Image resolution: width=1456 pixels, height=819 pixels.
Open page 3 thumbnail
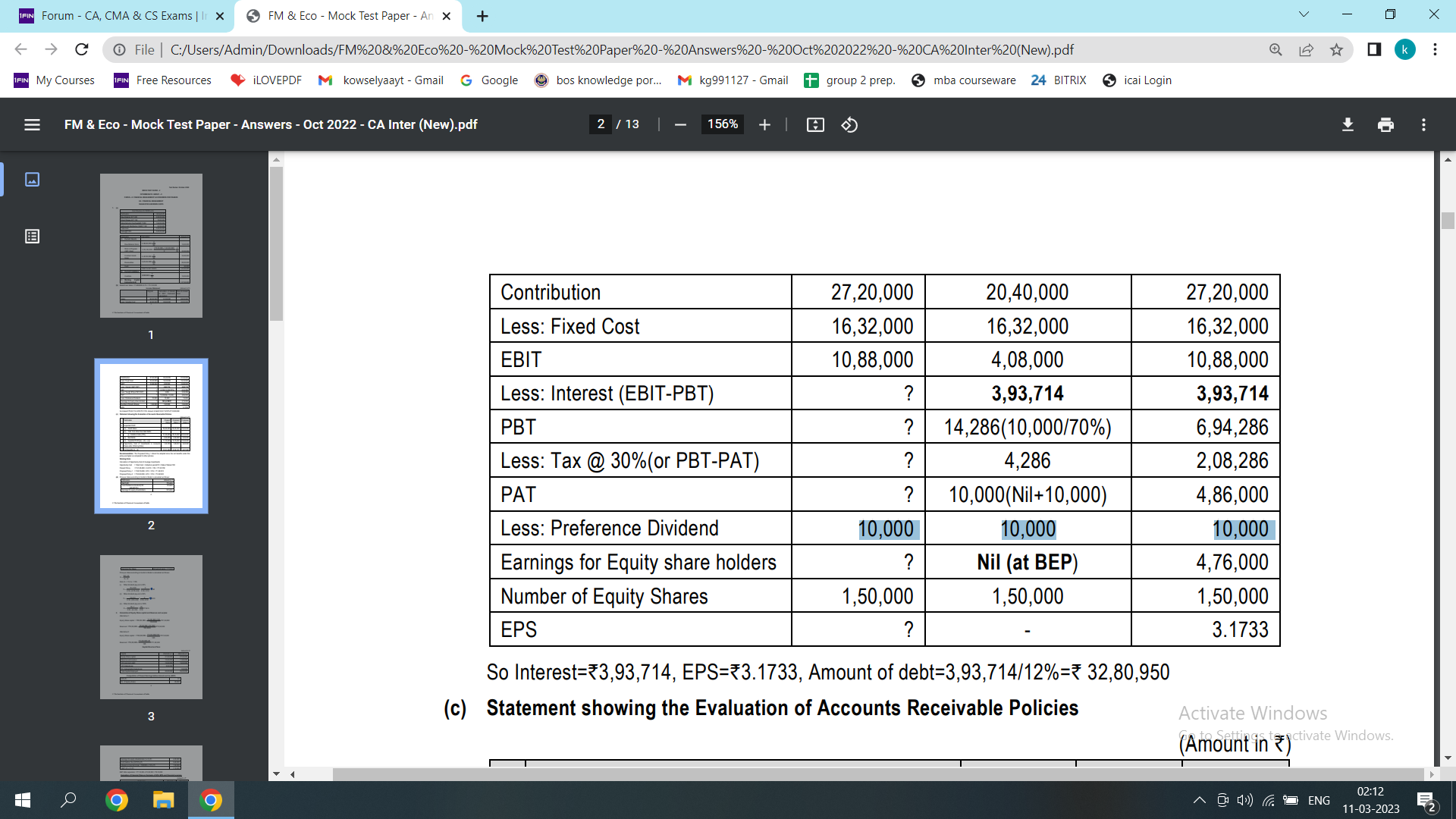click(x=151, y=627)
